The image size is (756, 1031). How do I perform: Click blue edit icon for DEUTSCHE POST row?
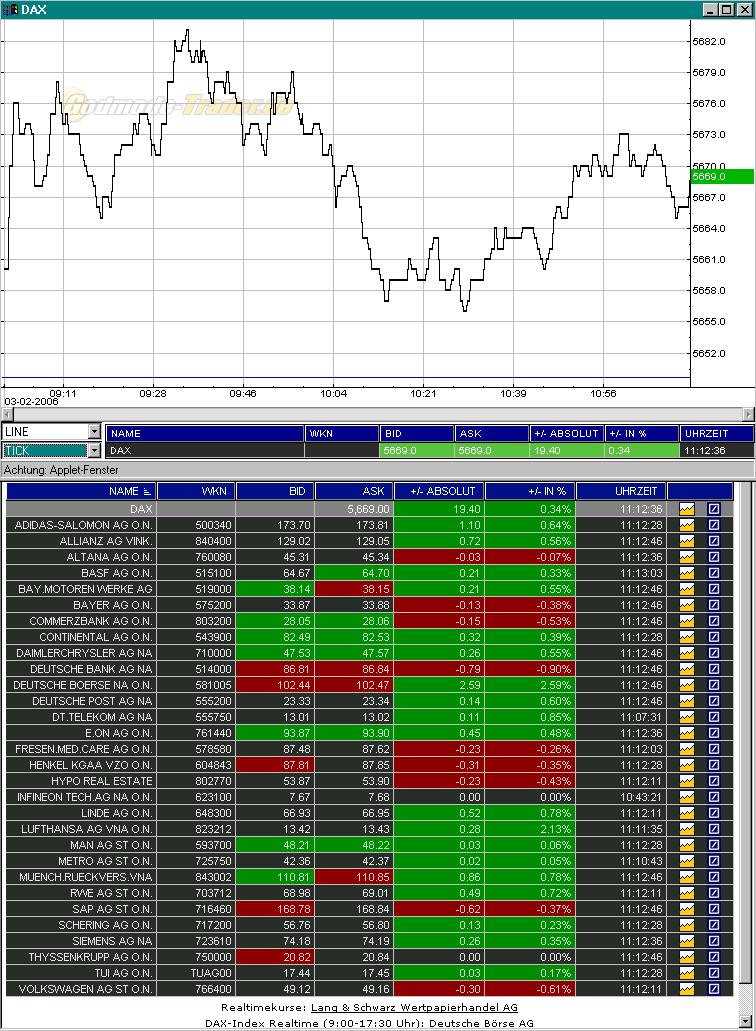pos(714,701)
